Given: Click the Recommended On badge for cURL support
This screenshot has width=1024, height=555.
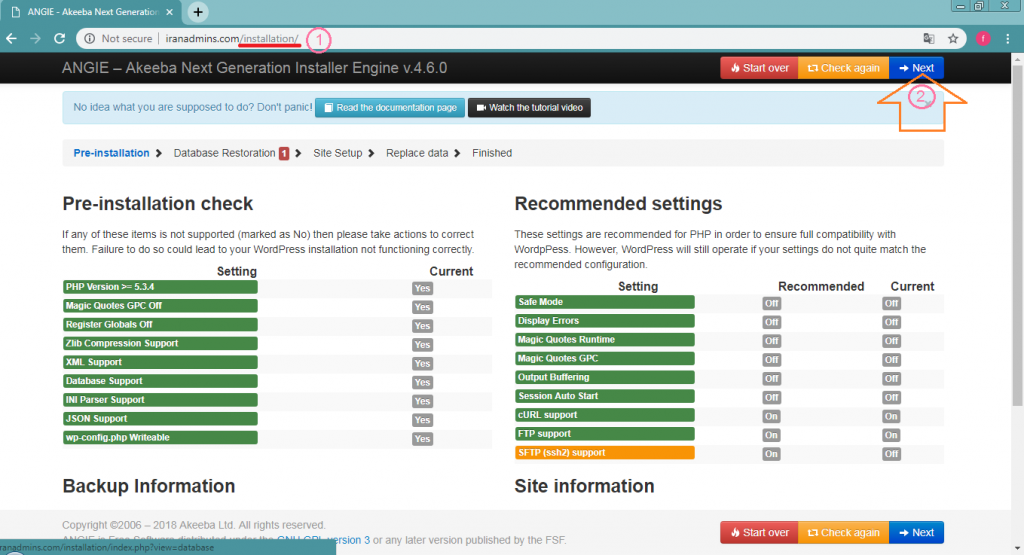Looking at the screenshot, I should (x=771, y=416).
